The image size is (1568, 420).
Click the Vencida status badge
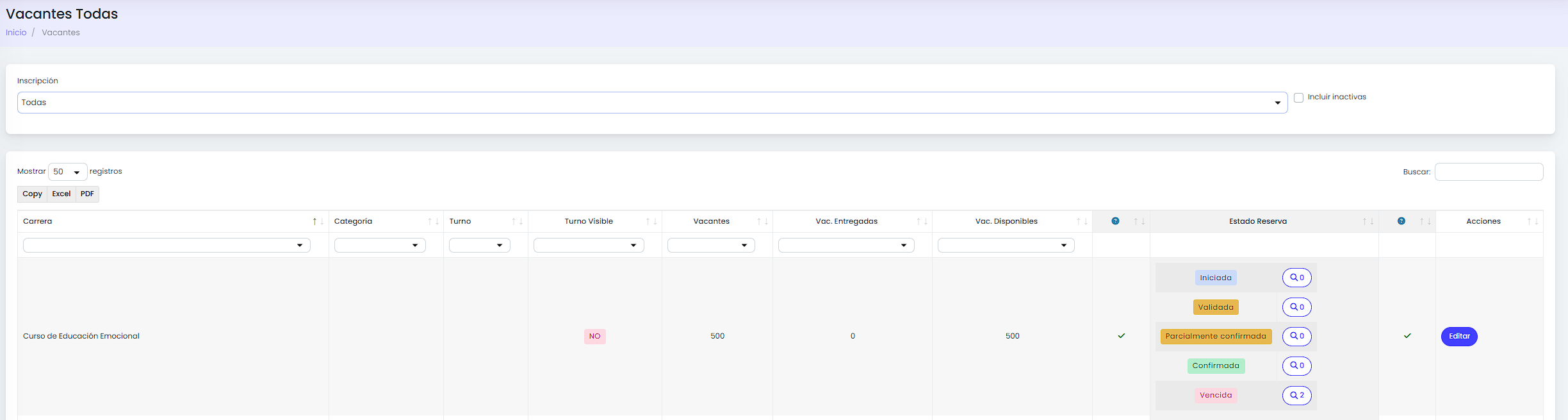pyautogui.click(x=1216, y=395)
